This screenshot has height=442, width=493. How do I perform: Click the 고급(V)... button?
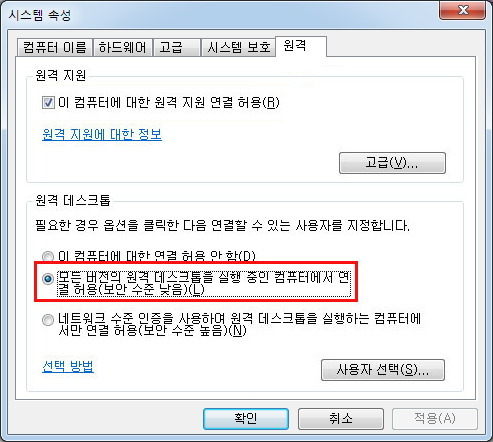(392, 163)
